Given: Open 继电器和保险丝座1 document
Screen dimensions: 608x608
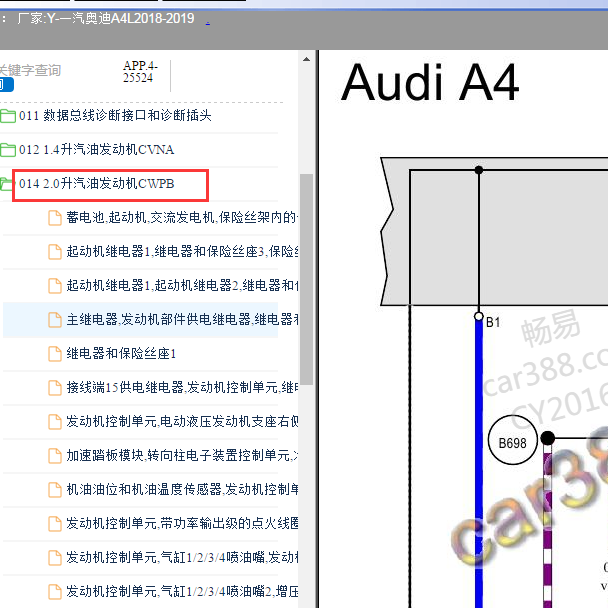Looking at the screenshot, I should (121, 354).
